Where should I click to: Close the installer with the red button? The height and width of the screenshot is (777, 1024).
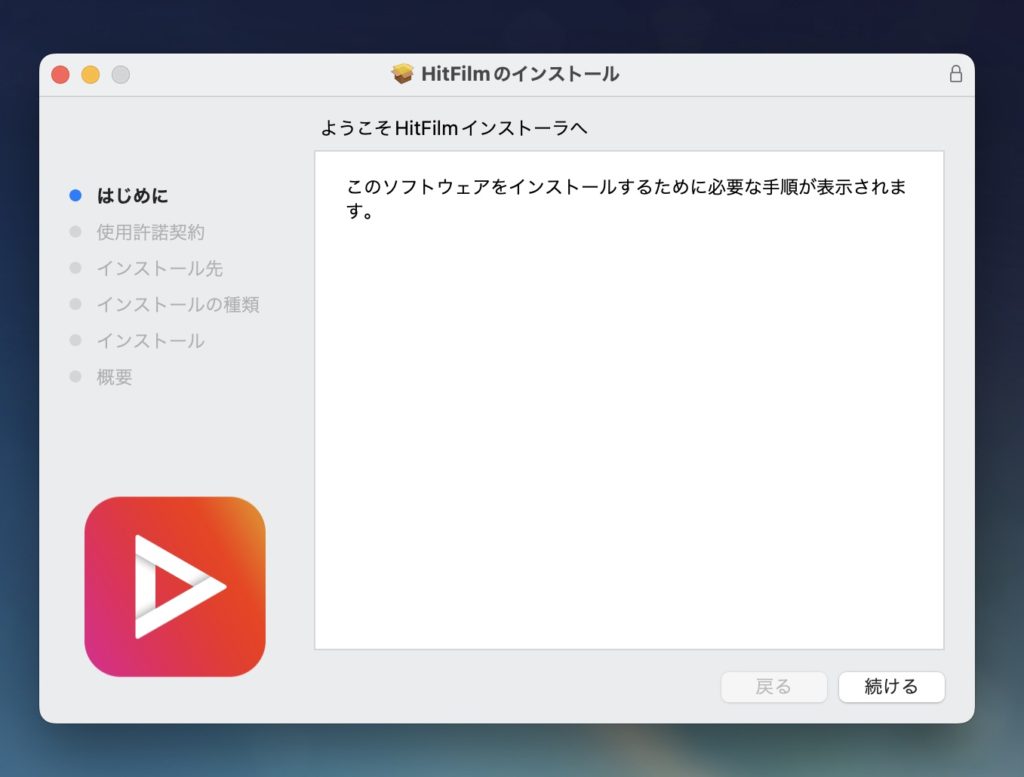point(61,74)
